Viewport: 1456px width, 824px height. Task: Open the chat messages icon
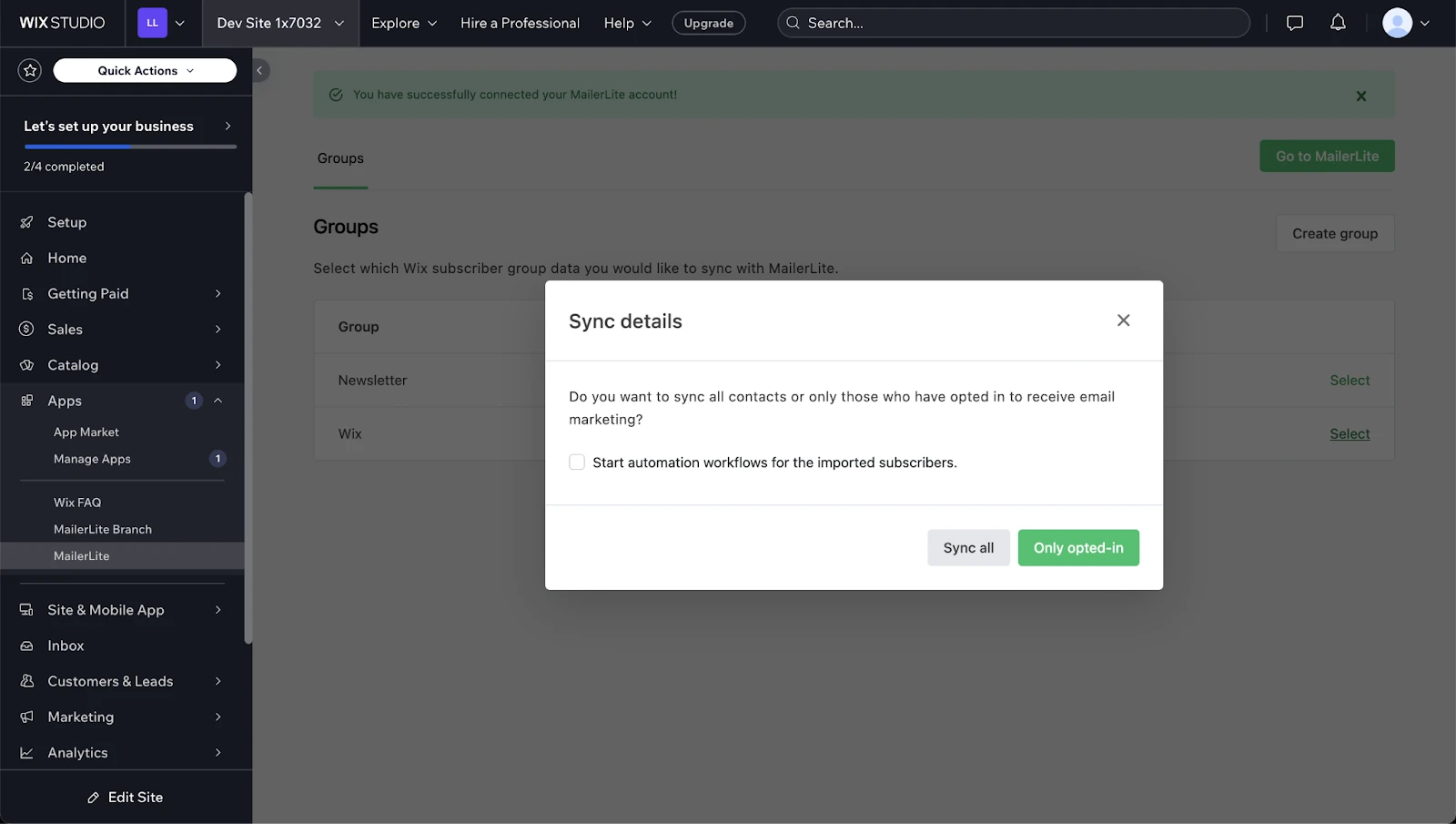(x=1294, y=23)
